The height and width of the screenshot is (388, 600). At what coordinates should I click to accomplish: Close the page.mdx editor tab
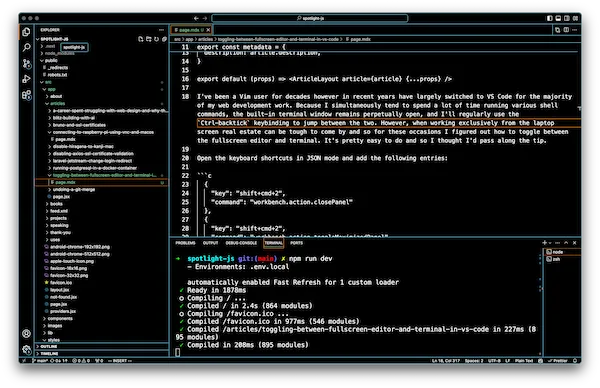pyautogui.click(x=208, y=30)
